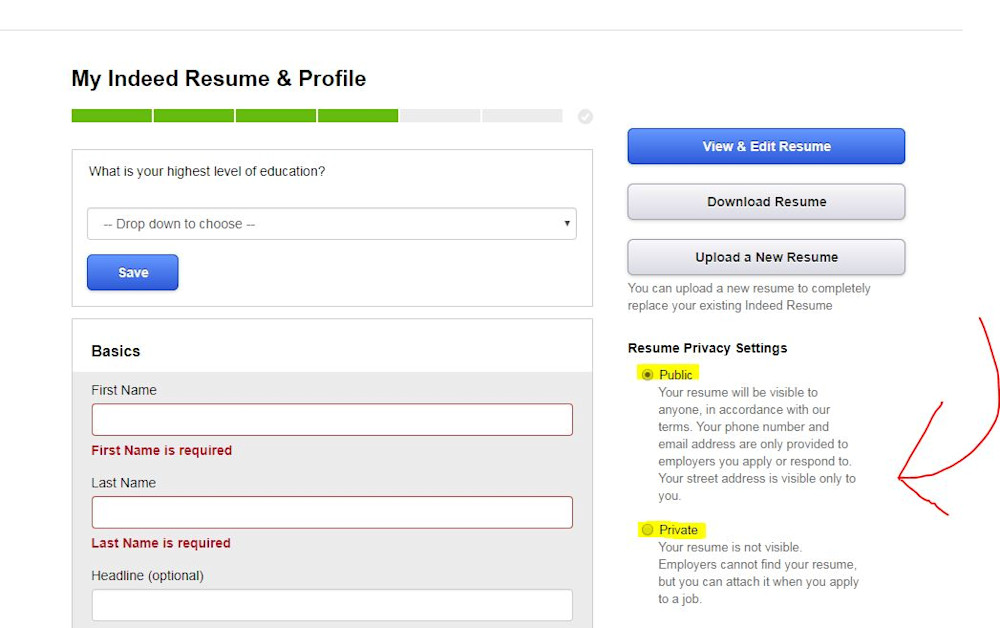Viewport: 1000px width, 628px height.
Task: Focus the First Name input field
Action: tap(332, 420)
